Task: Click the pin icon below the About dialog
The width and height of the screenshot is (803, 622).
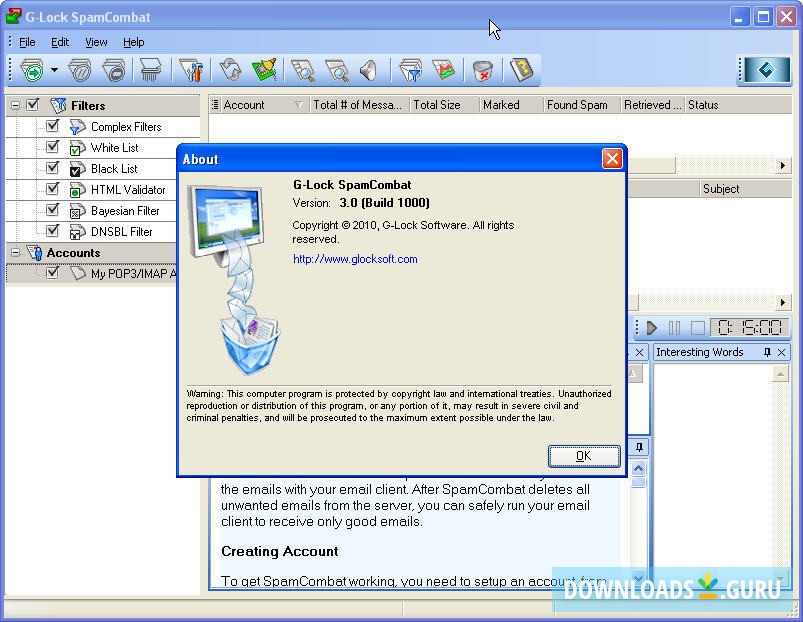Action: 639,447
